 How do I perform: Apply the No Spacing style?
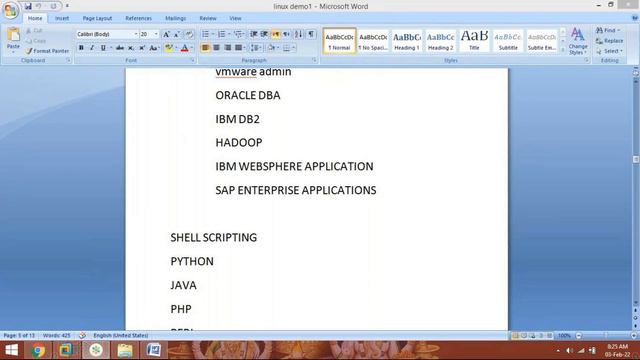(373, 41)
